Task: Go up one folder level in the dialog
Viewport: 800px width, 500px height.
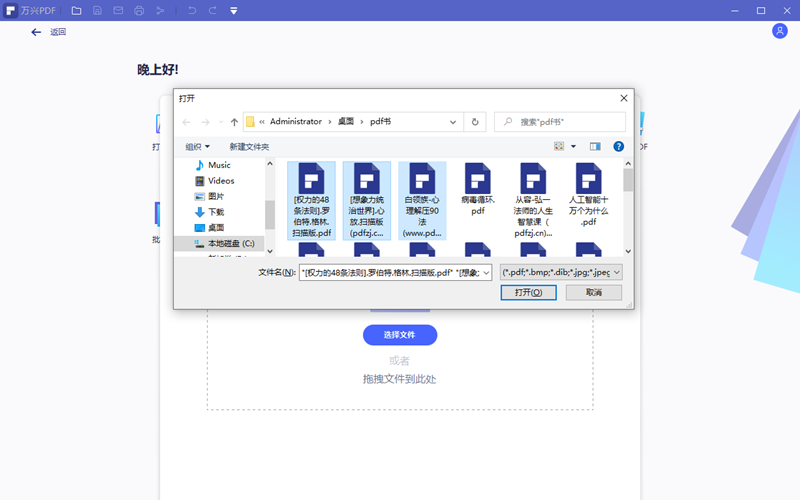Action: (234, 122)
